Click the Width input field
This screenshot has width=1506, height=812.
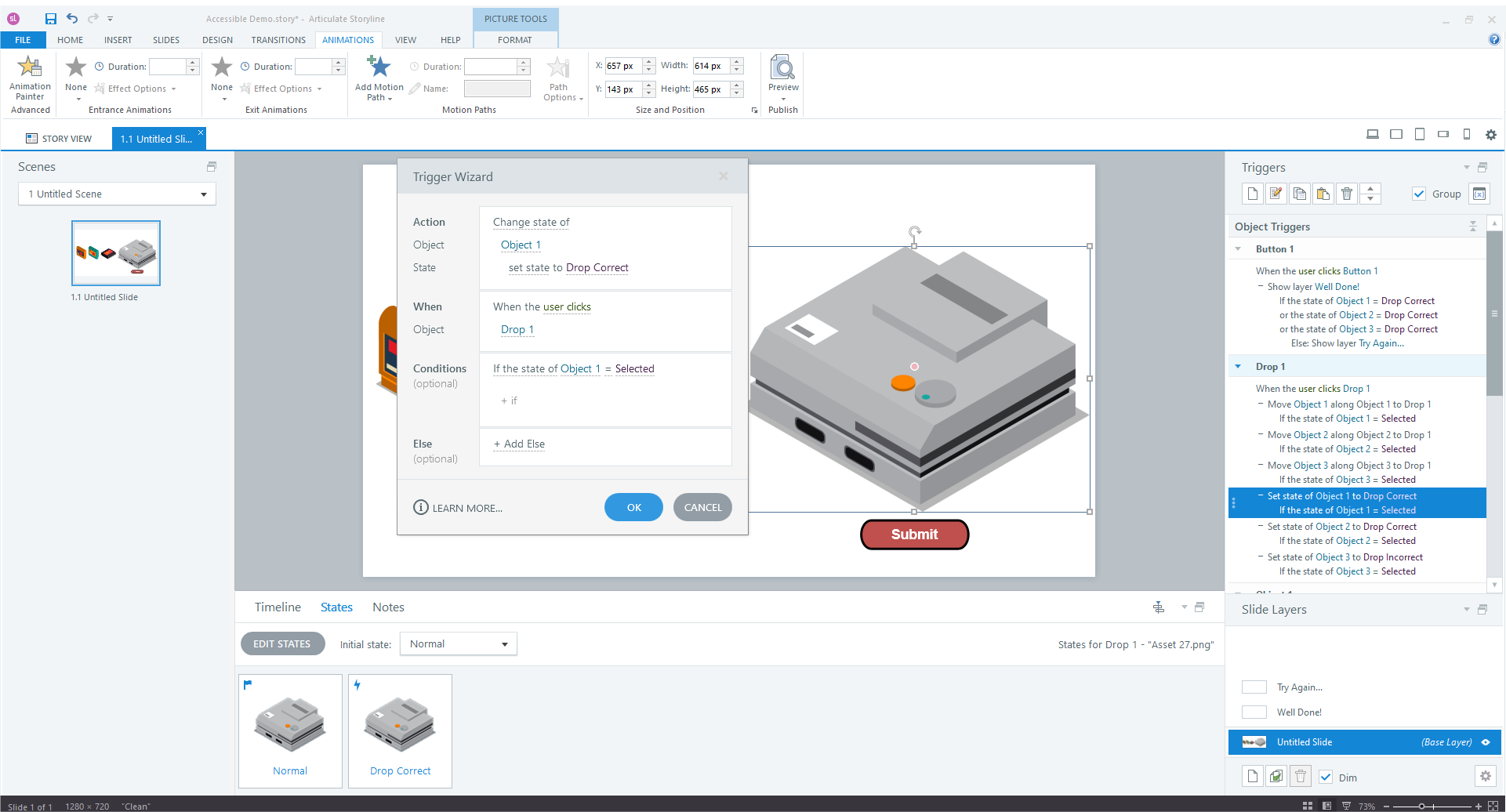click(712, 66)
